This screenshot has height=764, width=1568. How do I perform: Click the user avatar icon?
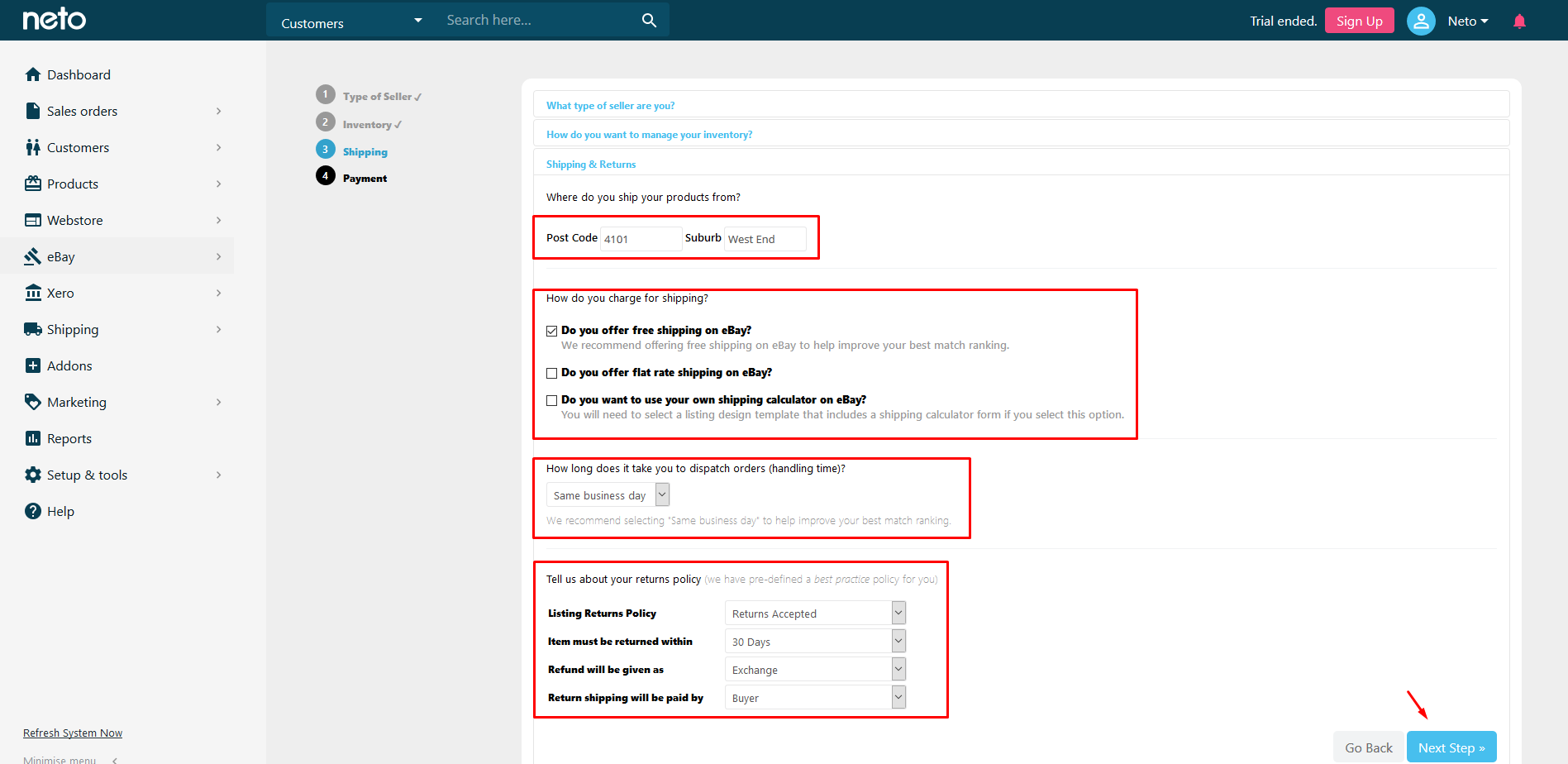coord(1421,21)
